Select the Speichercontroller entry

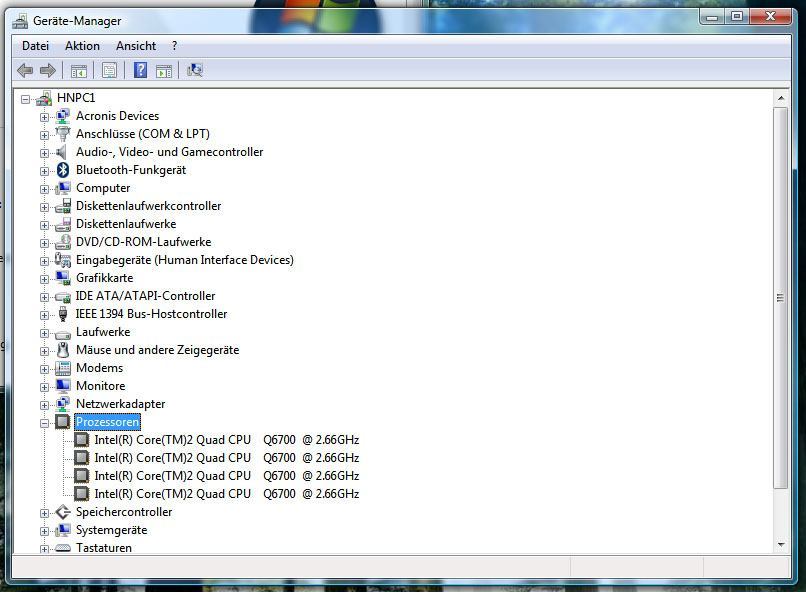click(x=124, y=512)
